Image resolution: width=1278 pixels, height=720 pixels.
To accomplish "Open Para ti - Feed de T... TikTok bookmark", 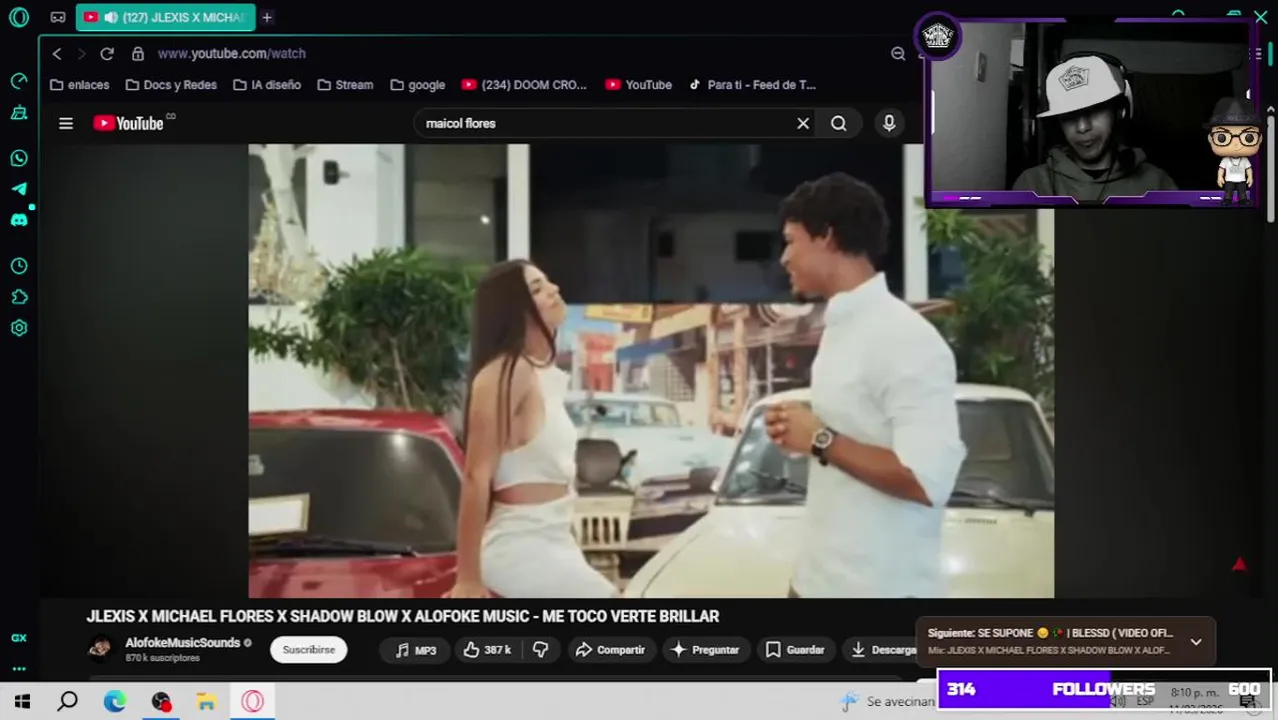I will coord(751,85).
